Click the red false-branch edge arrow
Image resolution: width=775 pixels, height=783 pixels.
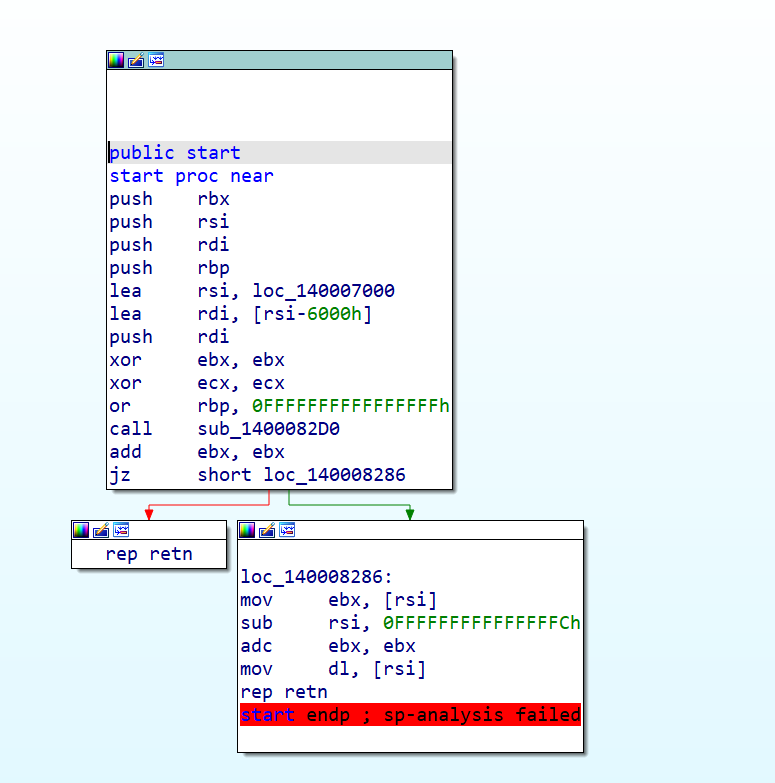[x=149, y=513]
